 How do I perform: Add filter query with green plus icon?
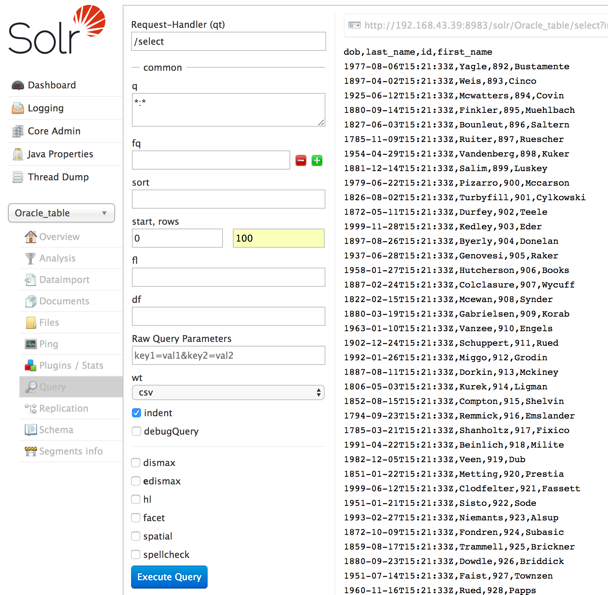coord(317,160)
